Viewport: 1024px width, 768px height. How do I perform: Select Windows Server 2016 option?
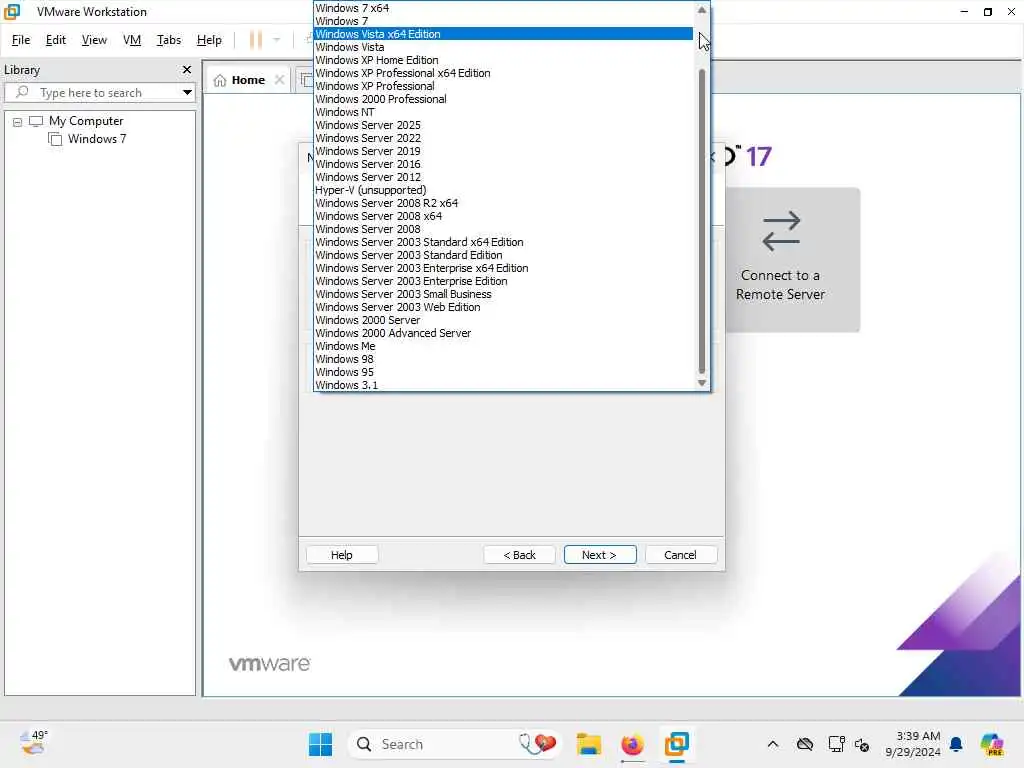(x=503, y=165)
